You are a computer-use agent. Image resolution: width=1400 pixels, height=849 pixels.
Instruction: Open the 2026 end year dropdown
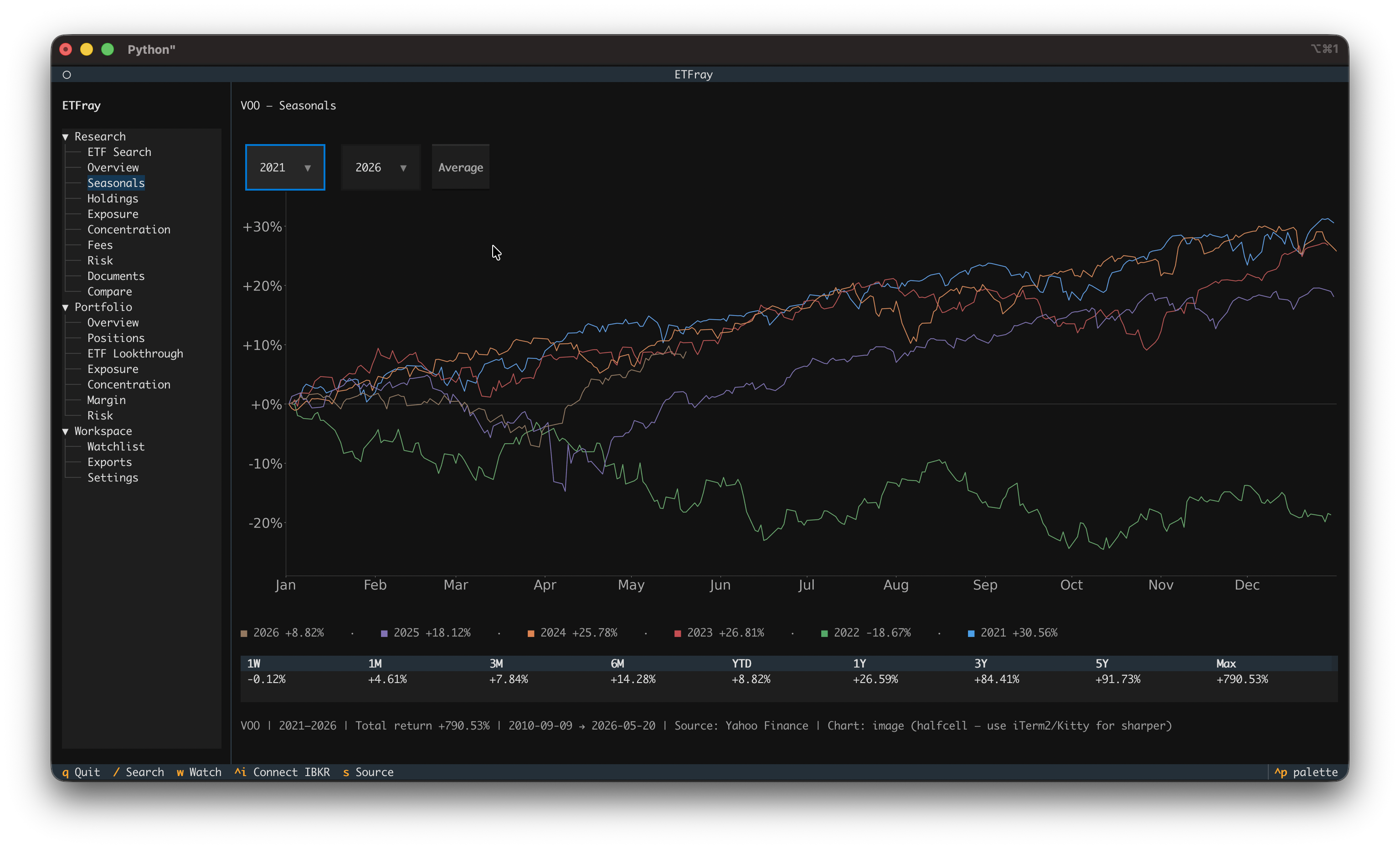click(x=380, y=167)
